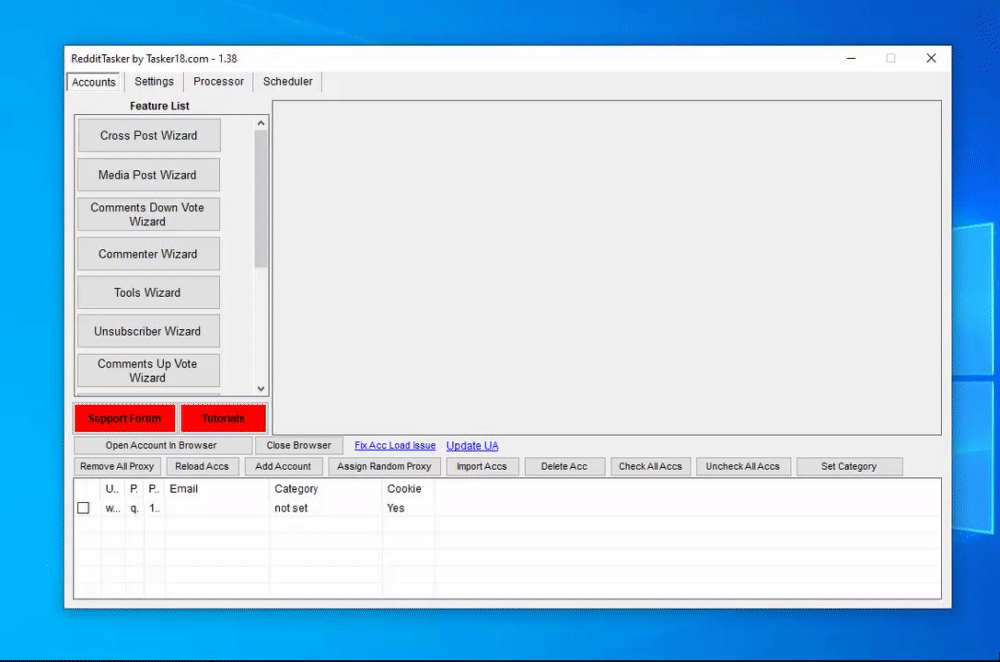Follow the Fix Acc Load Issue link

coord(395,445)
